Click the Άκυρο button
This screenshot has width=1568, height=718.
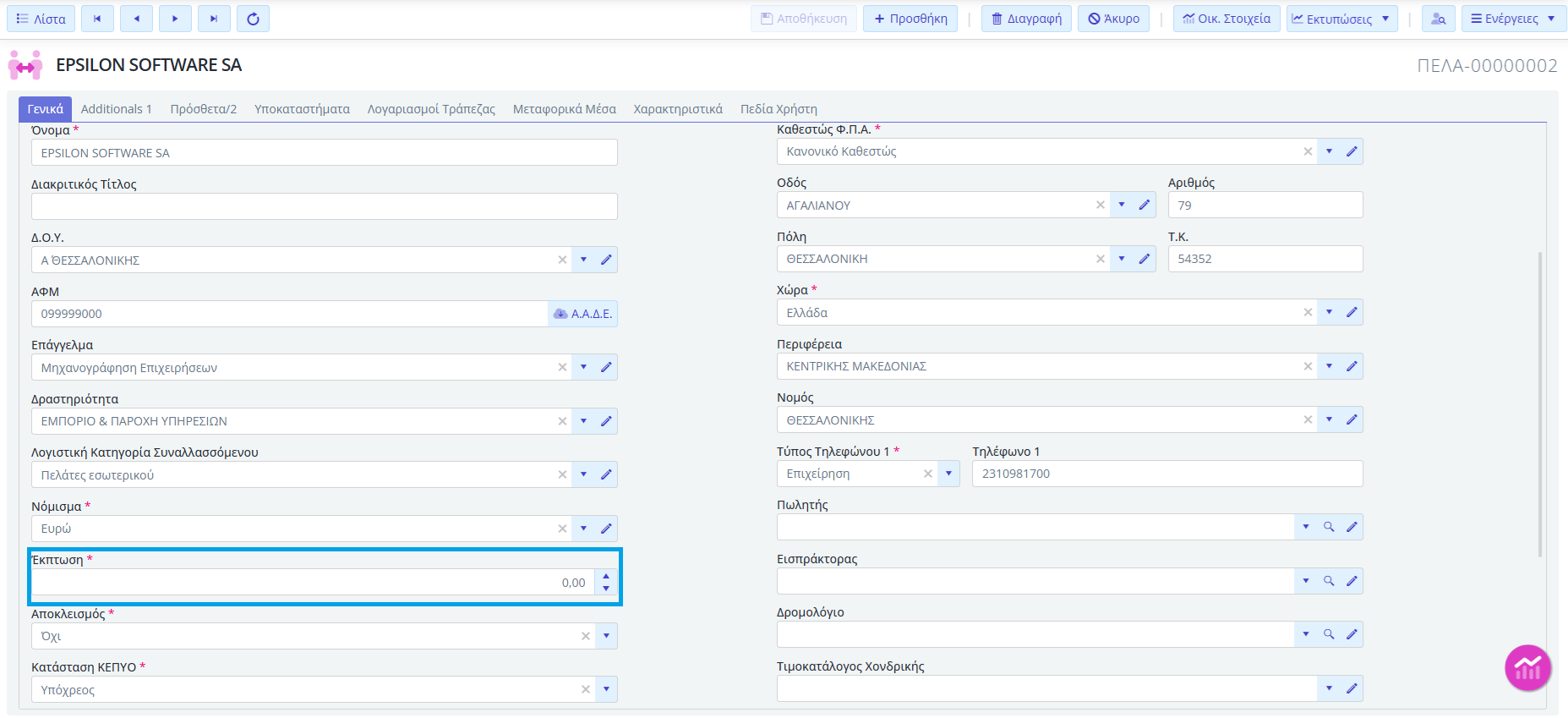(x=1113, y=19)
